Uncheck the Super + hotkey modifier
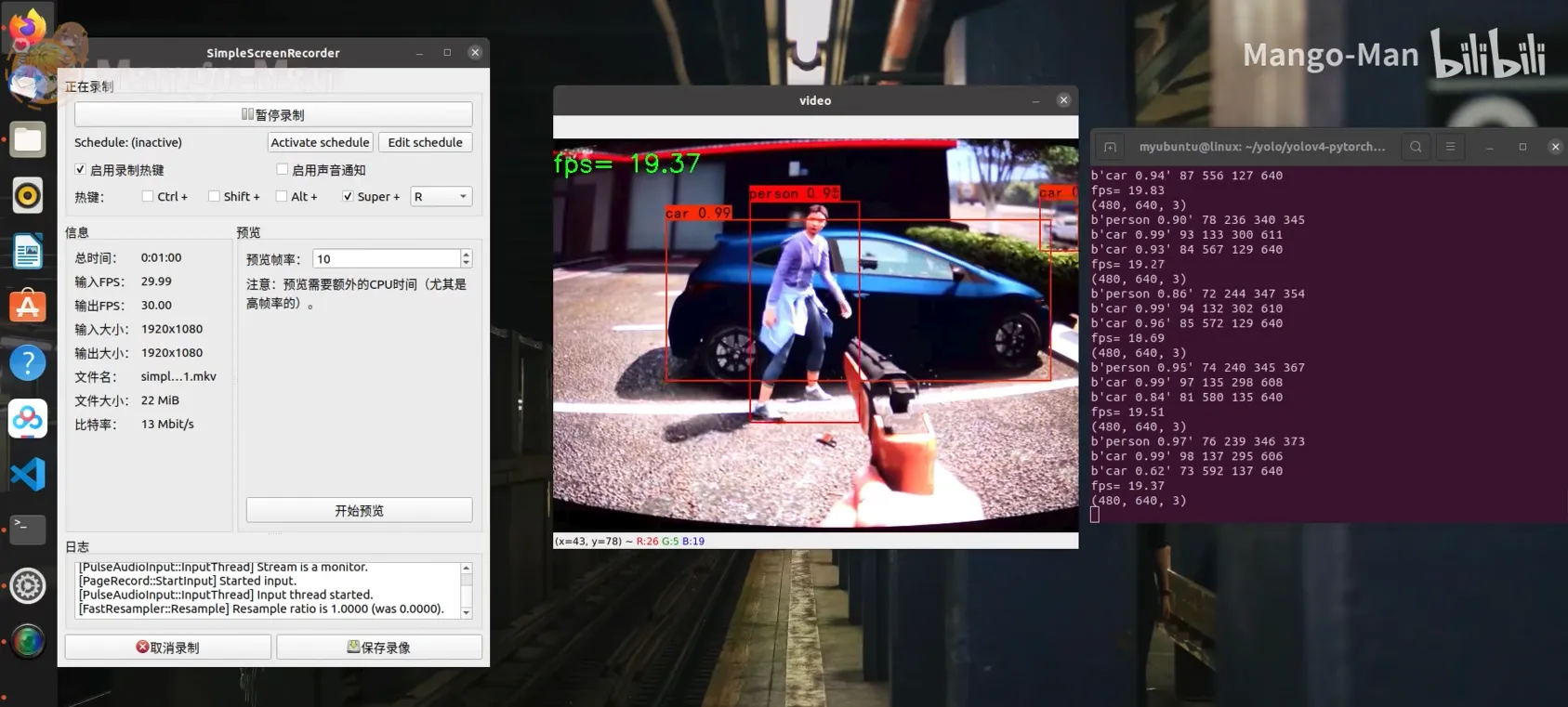 point(348,196)
